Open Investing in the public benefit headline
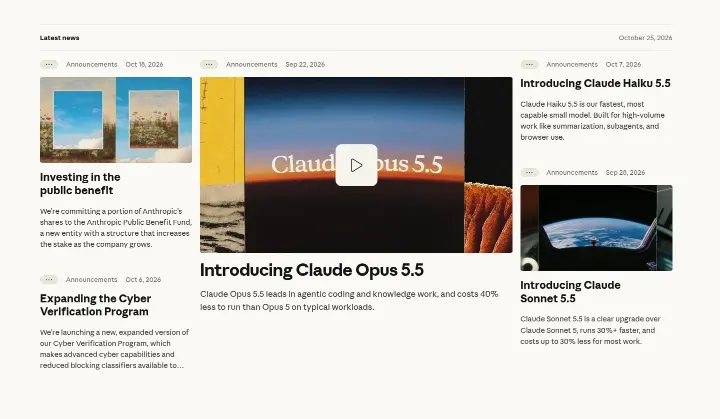The image size is (720, 419). tap(80, 184)
